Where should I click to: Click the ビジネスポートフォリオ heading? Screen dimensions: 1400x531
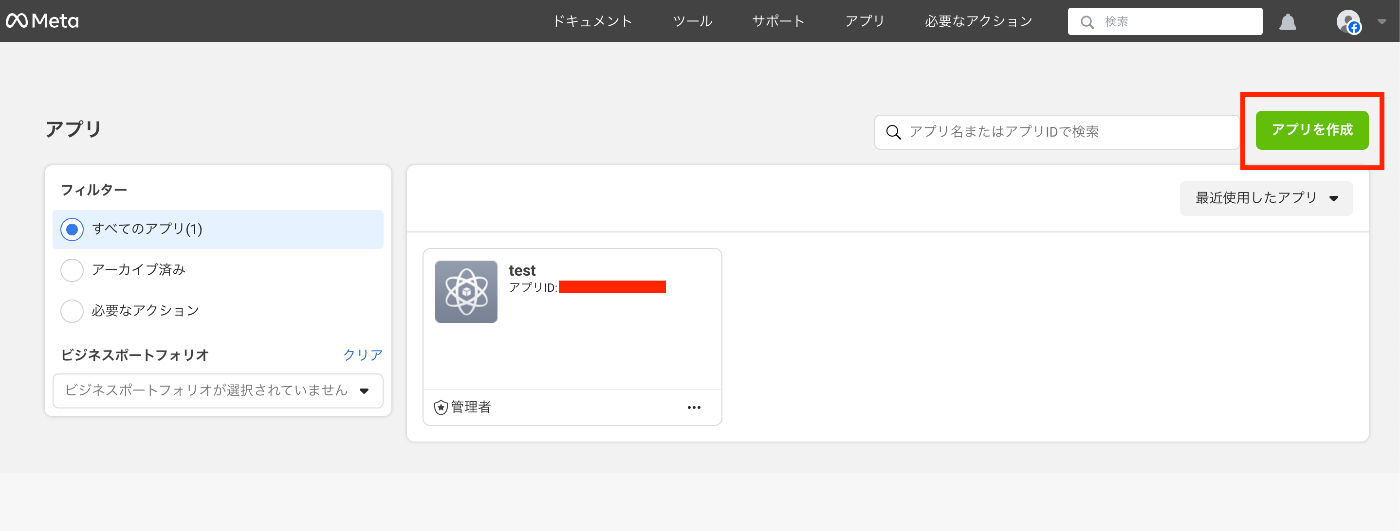tap(134, 355)
